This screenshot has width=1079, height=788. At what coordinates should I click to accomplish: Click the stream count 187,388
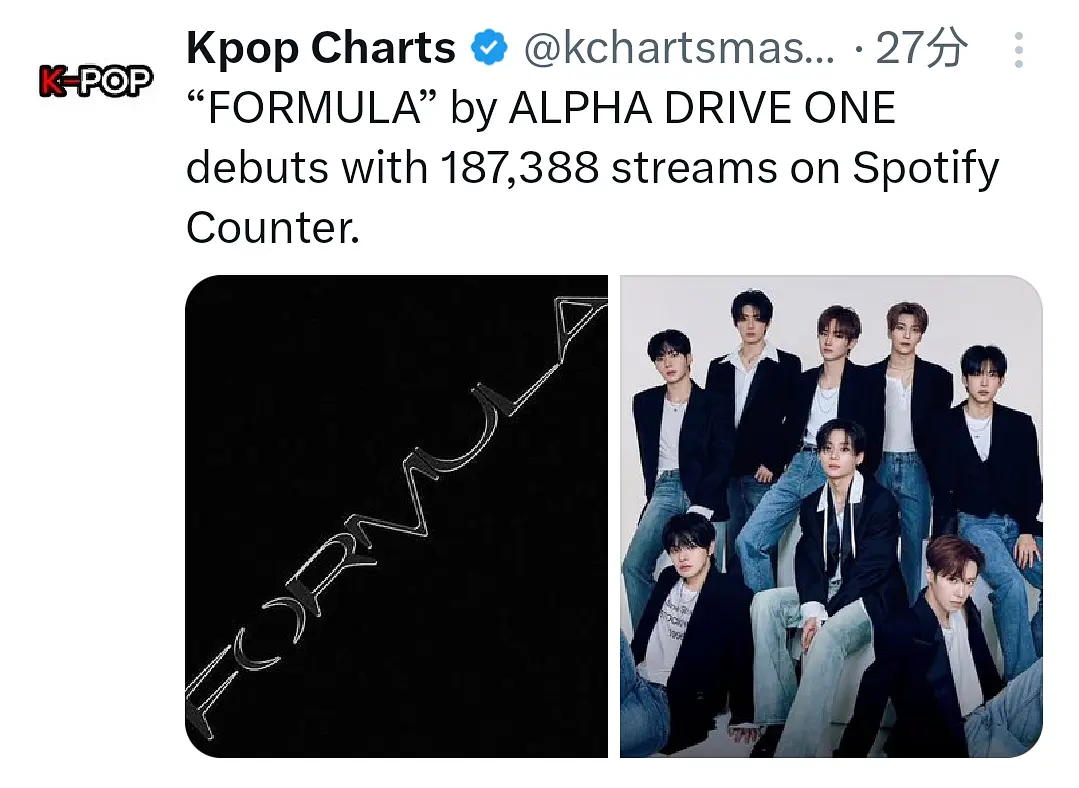point(520,168)
